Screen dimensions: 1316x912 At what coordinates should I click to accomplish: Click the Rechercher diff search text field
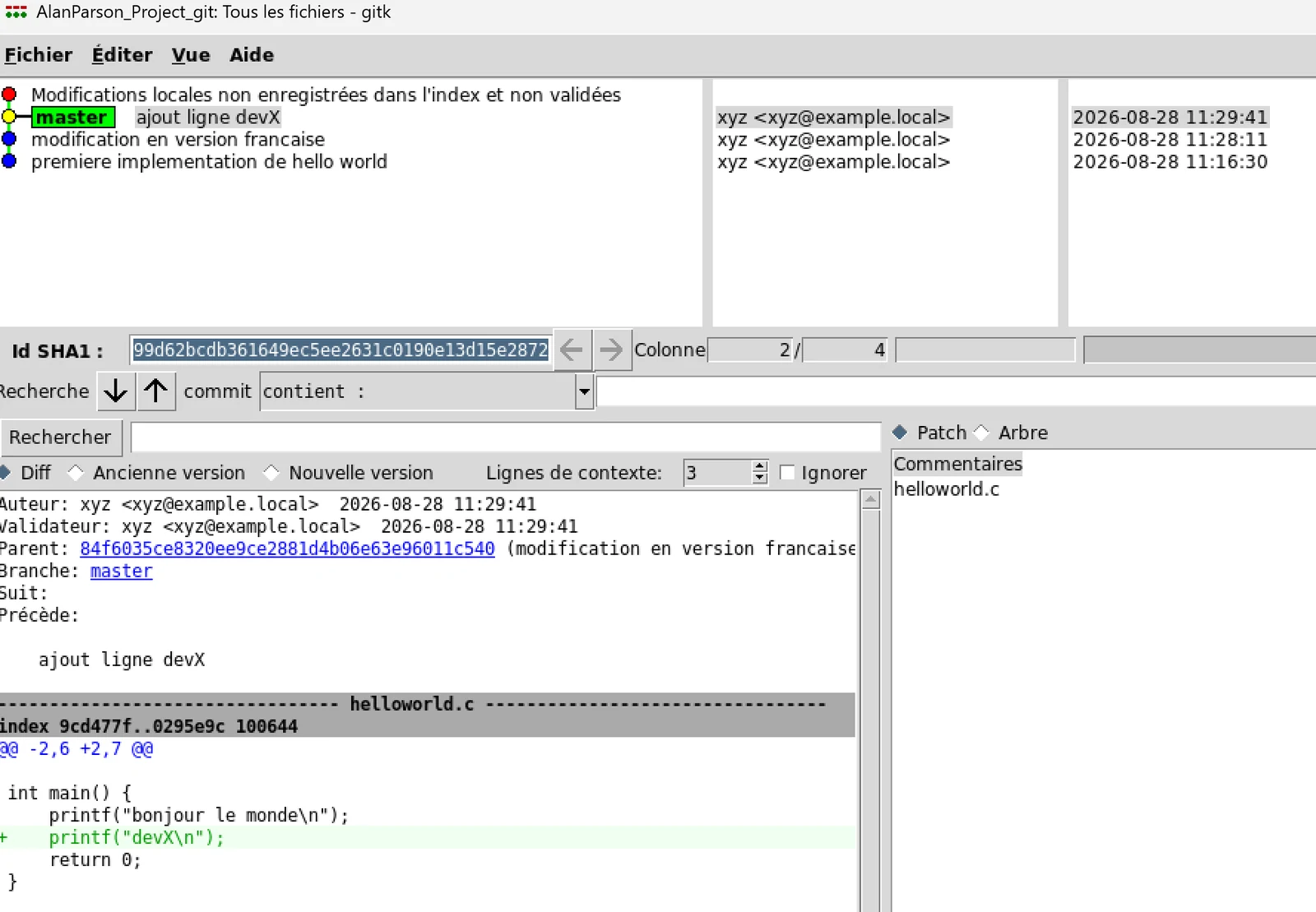[x=506, y=437]
